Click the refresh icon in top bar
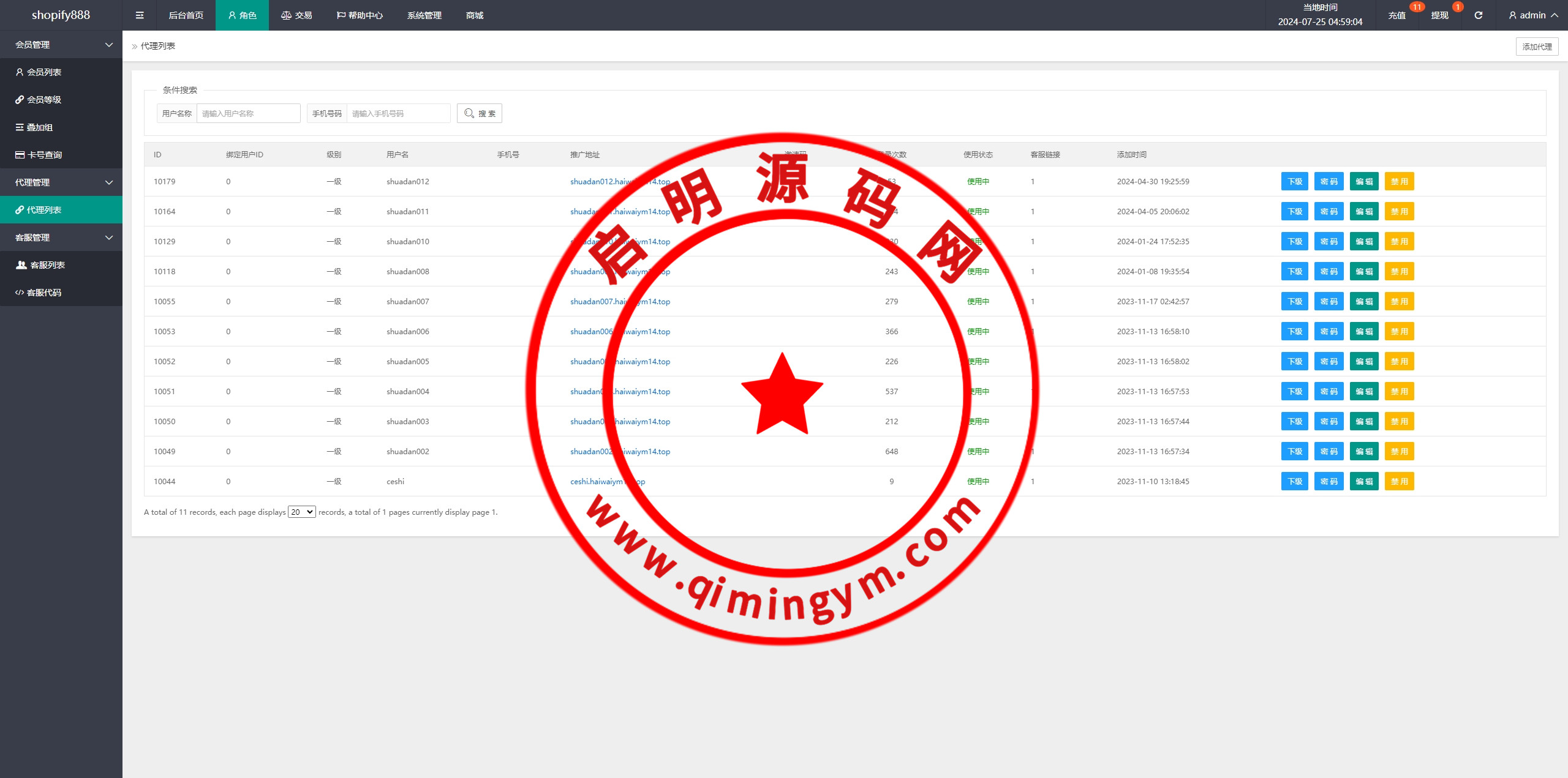Image resolution: width=1568 pixels, height=778 pixels. 1478,15
